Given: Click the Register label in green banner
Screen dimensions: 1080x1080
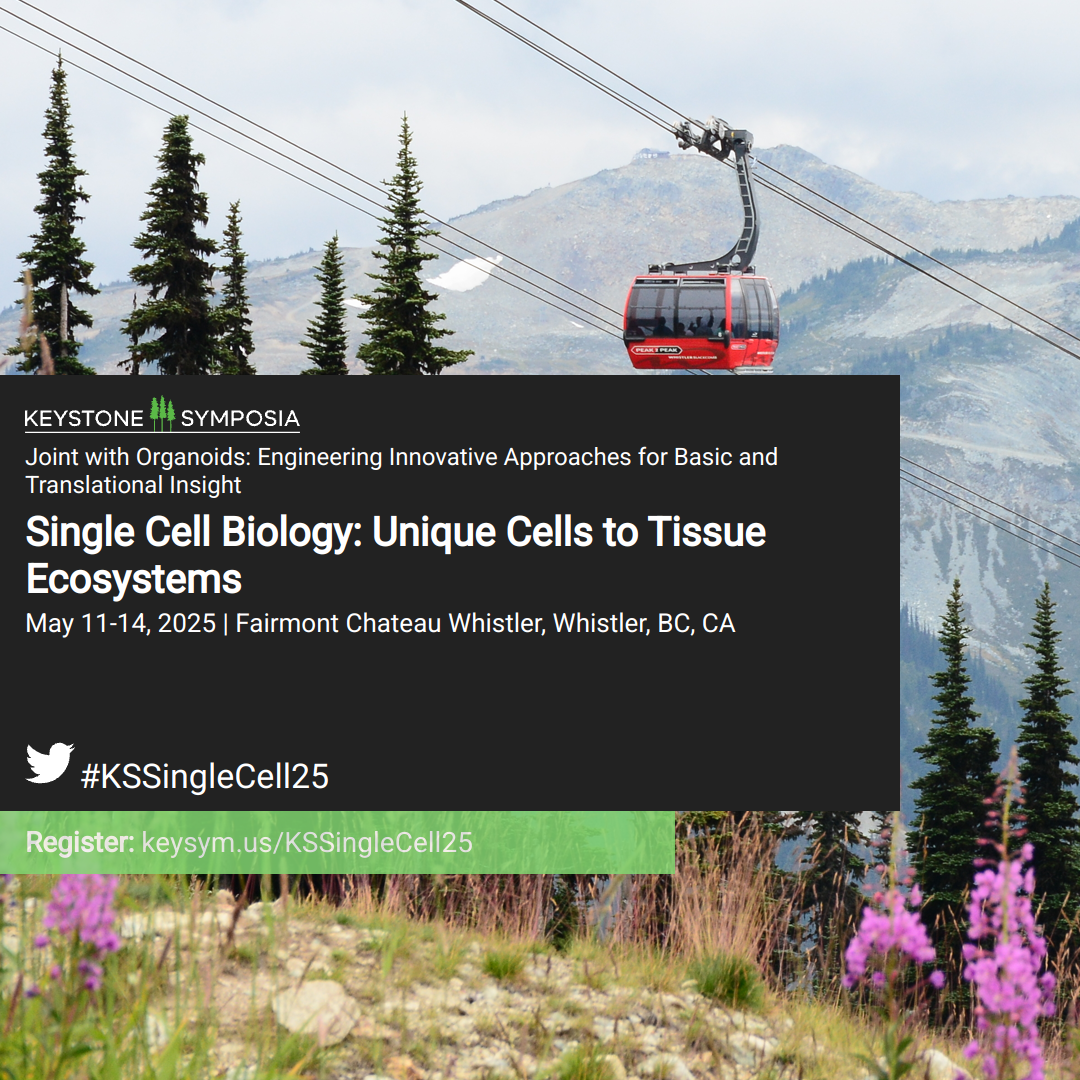Looking at the screenshot, I should pos(80,842).
